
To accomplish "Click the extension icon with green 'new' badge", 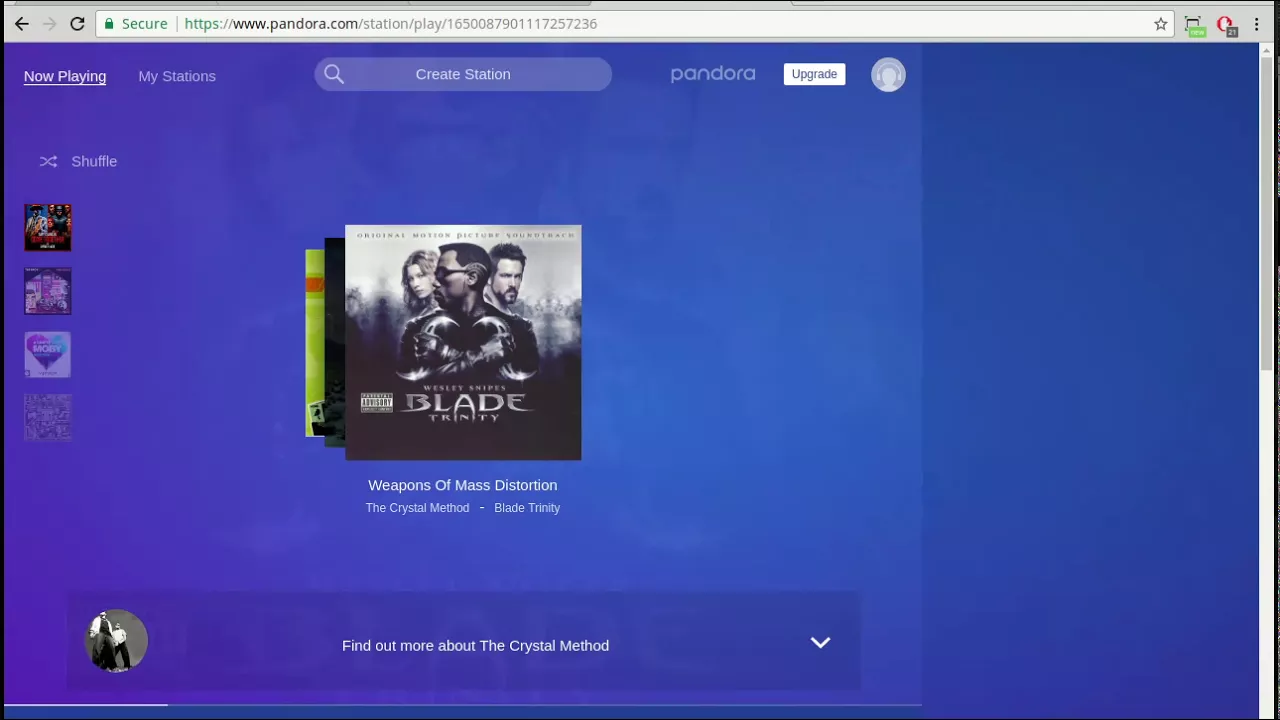I will tap(1194, 26).
